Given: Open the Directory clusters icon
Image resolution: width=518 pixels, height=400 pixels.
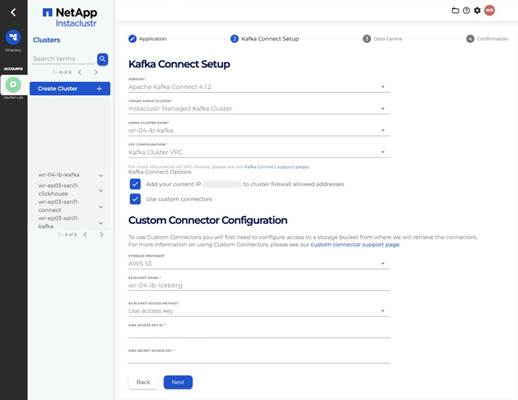Looking at the screenshot, I should pyautogui.click(x=13, y=37).
